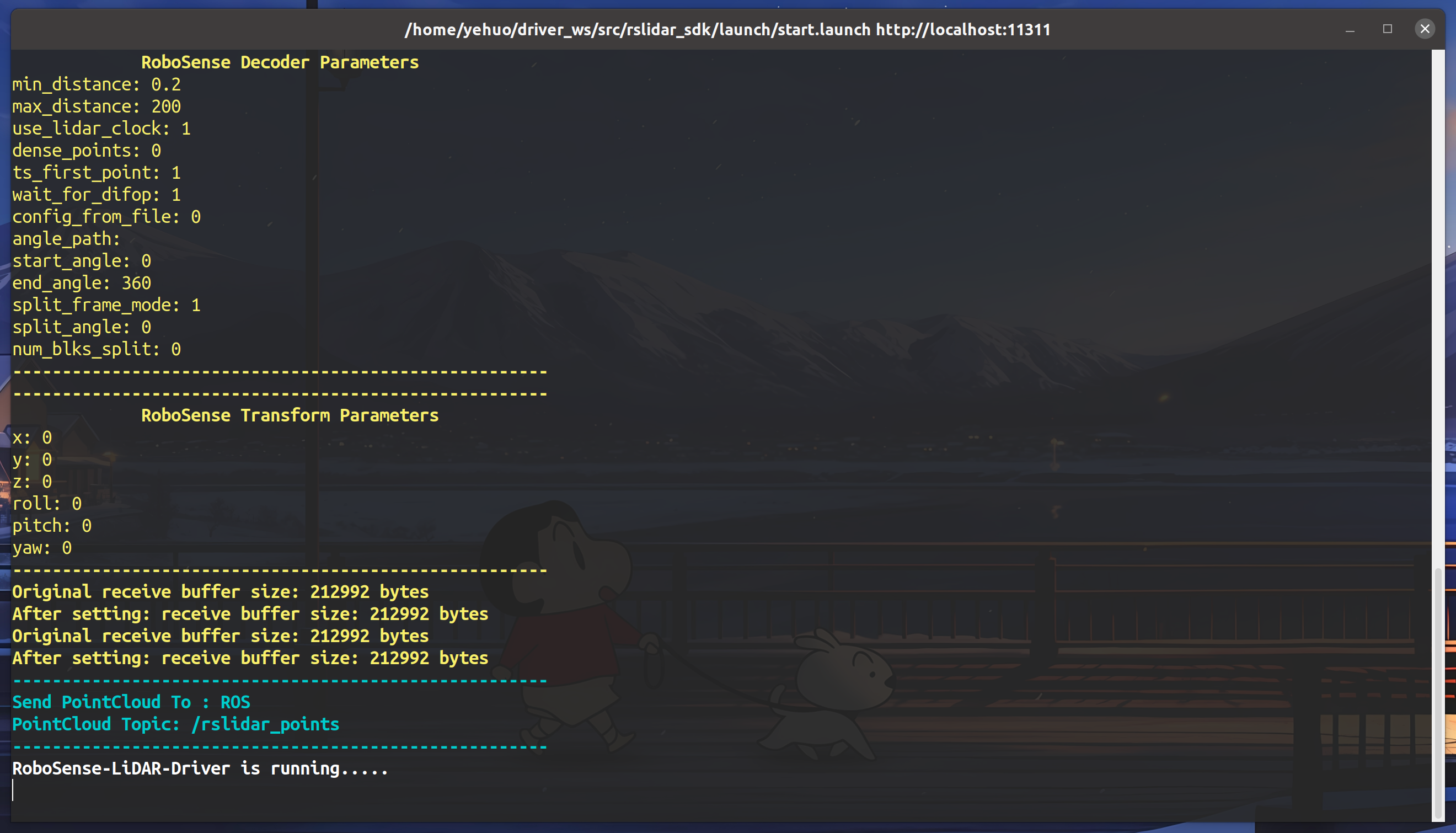Click the min_distance: 0.2 line
1456x833 pixels.
pyautogui.click(x=96, y=84)
